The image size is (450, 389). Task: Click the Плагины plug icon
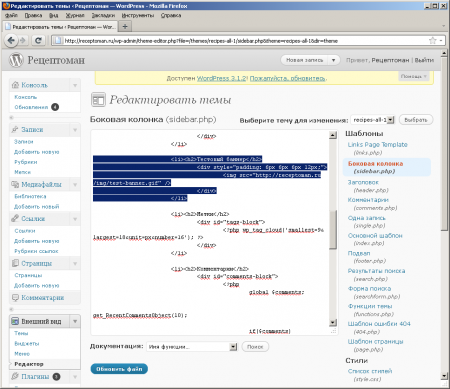15,376
